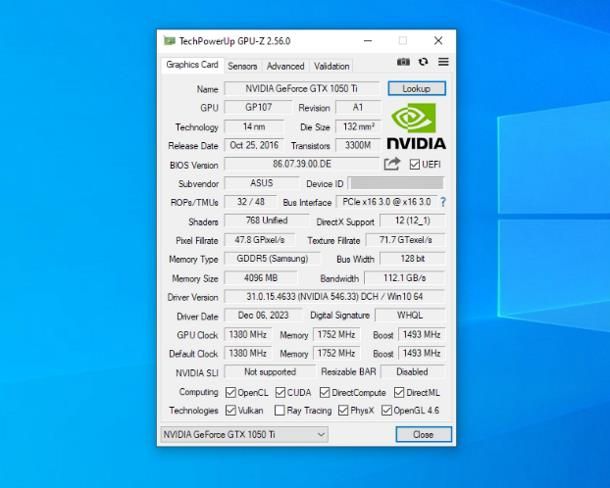Click the GPU-Z title bar app icon
Image resolution: width=610 pixels, height=488 pixels.
169,41
